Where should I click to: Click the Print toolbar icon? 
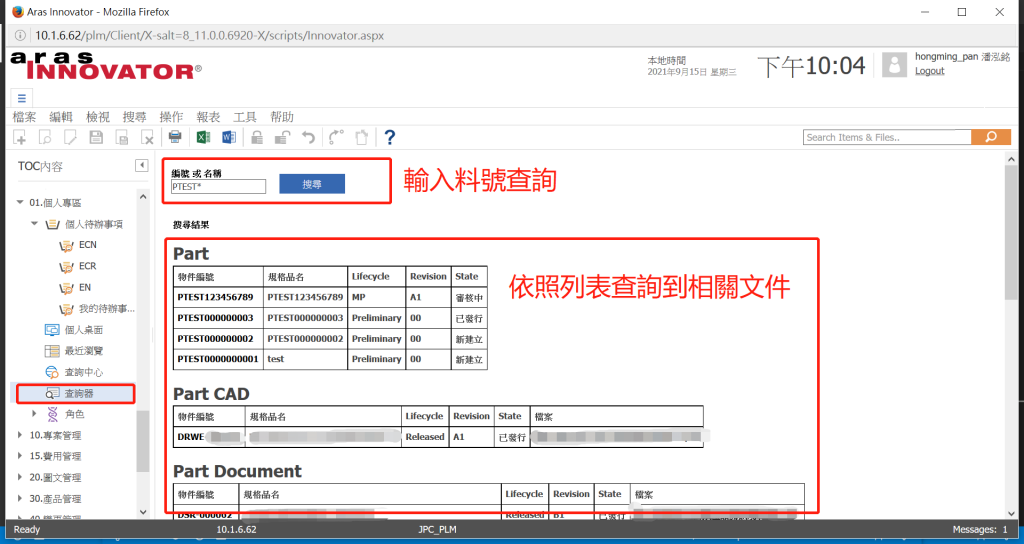click(175, 137)
